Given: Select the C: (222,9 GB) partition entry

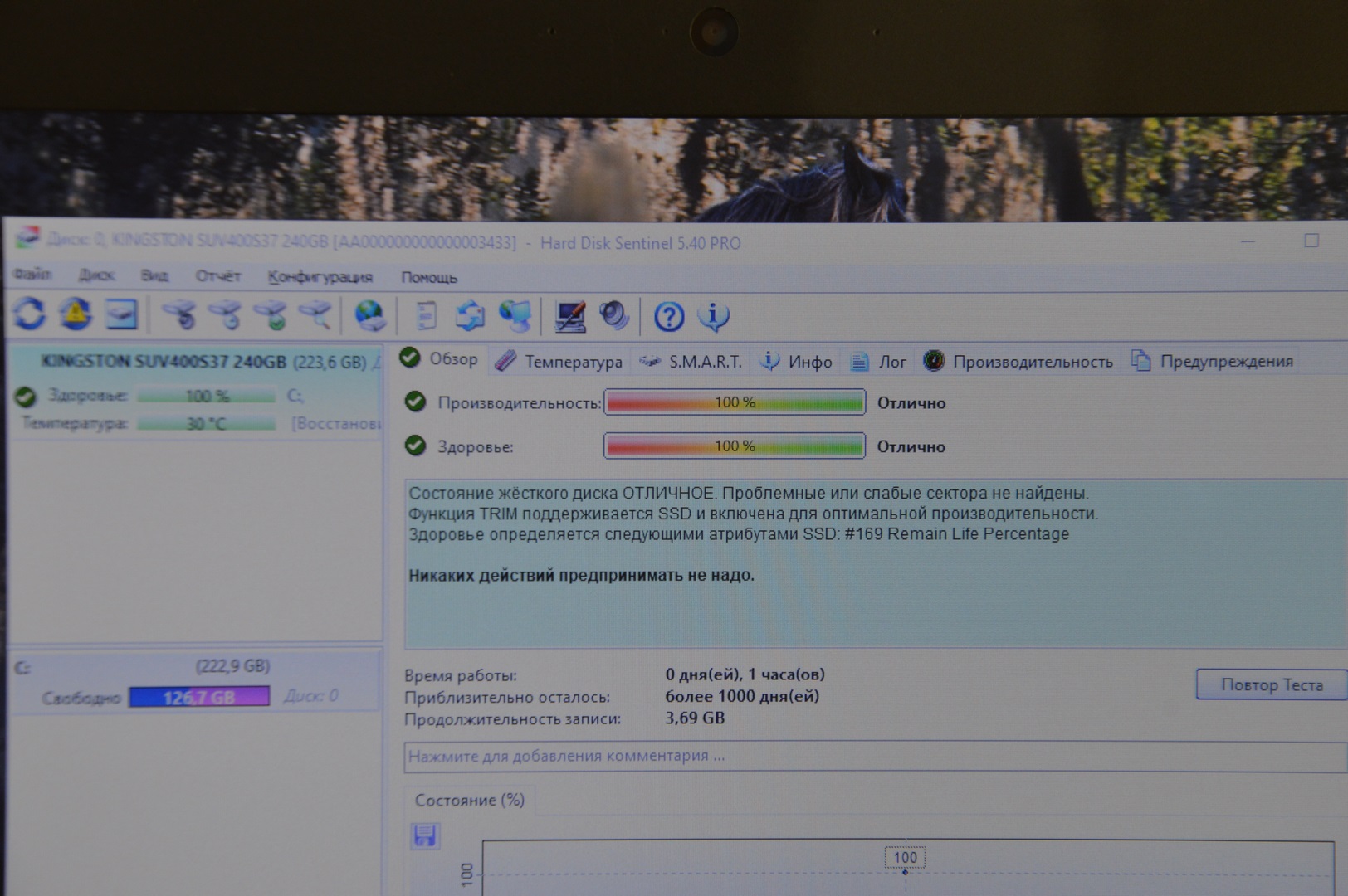Looking at the screenshot, I should [195, 680].
